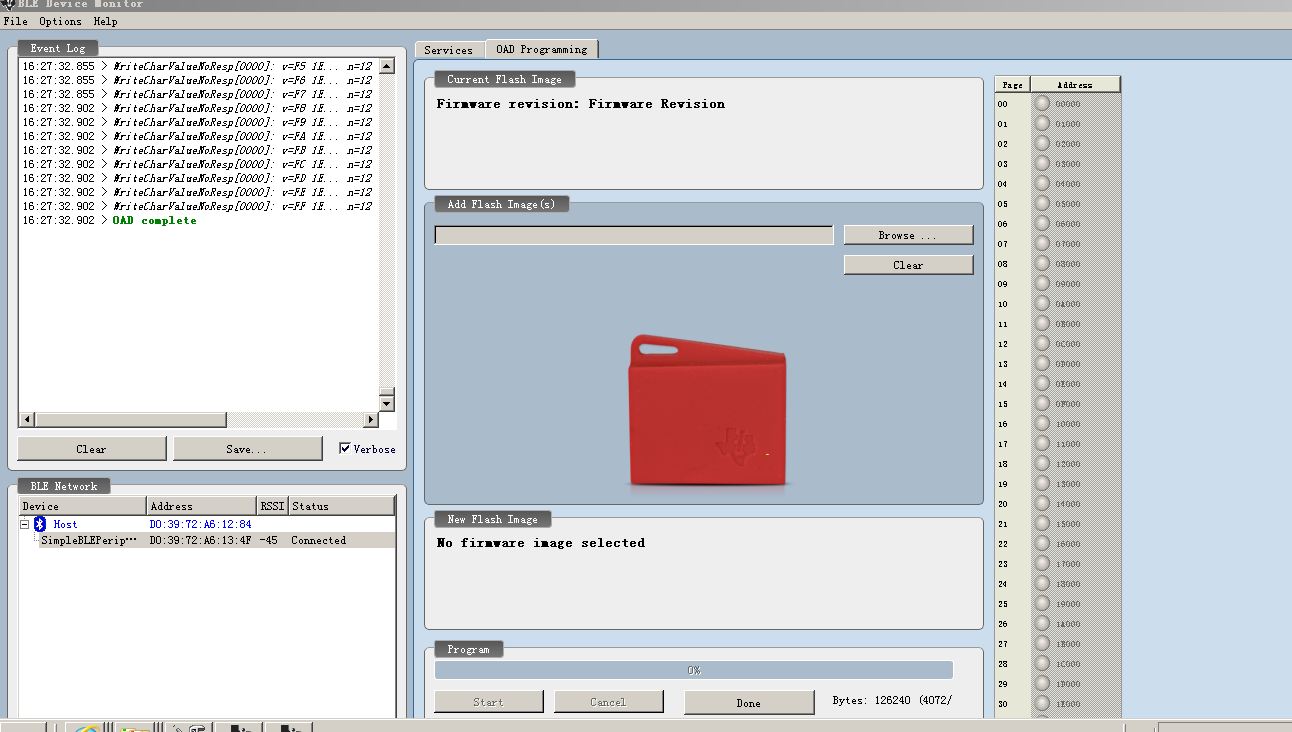
Task: Click the page 28 status indicator
Action: point(1042,663)
